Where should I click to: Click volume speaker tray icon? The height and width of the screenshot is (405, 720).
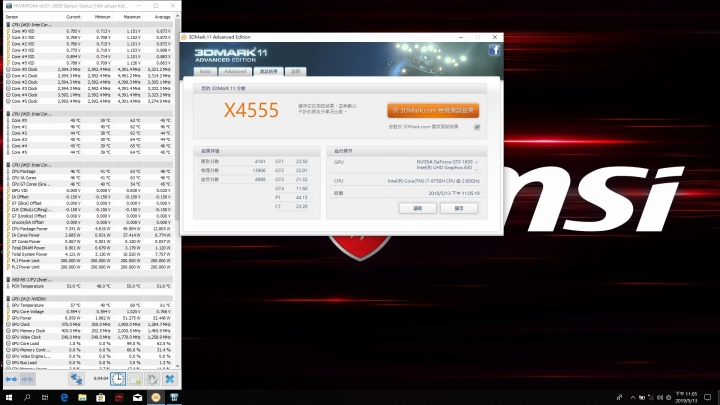(x=660, y=398)
